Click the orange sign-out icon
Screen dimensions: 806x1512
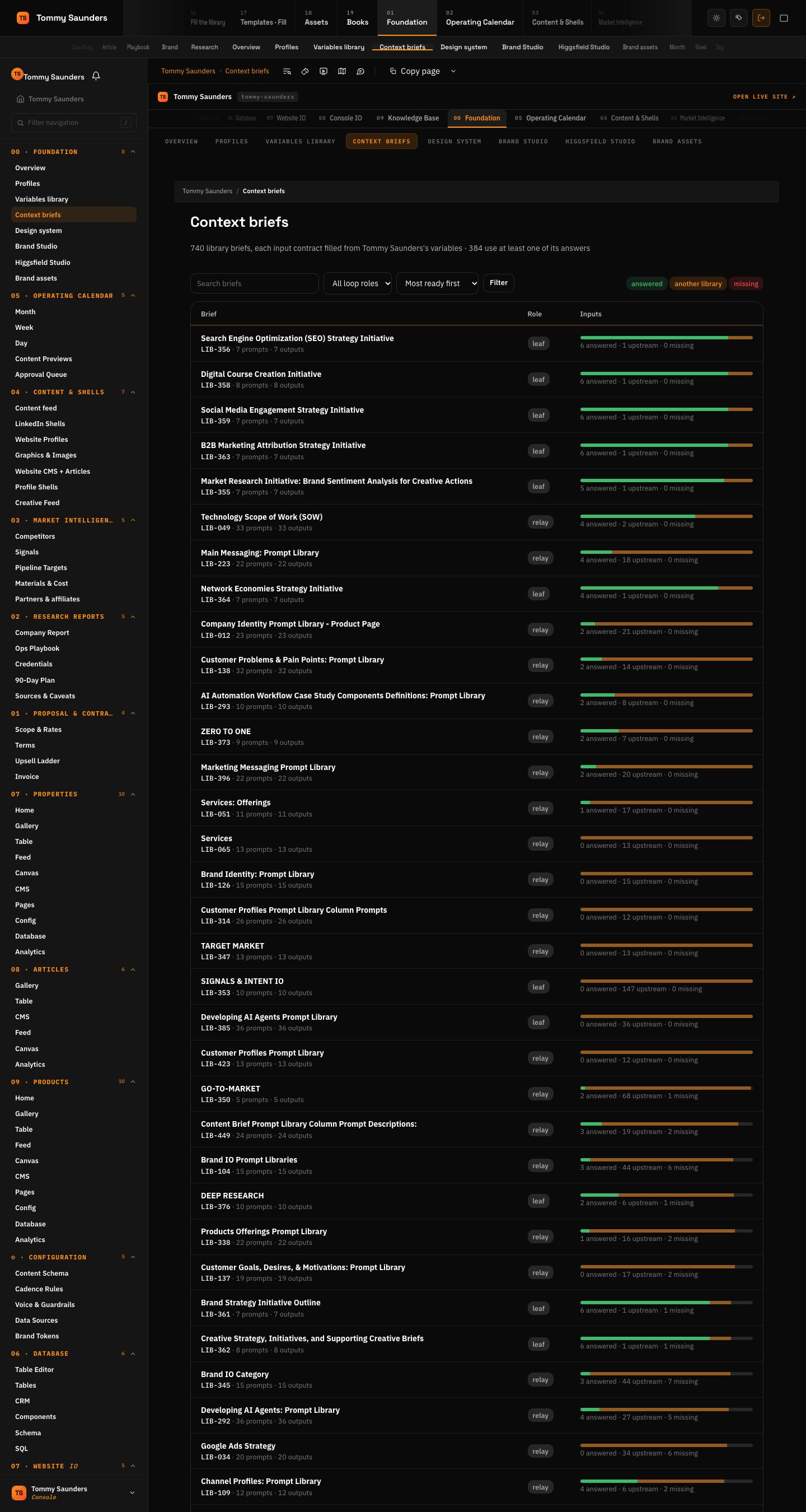tap(761, 18)
